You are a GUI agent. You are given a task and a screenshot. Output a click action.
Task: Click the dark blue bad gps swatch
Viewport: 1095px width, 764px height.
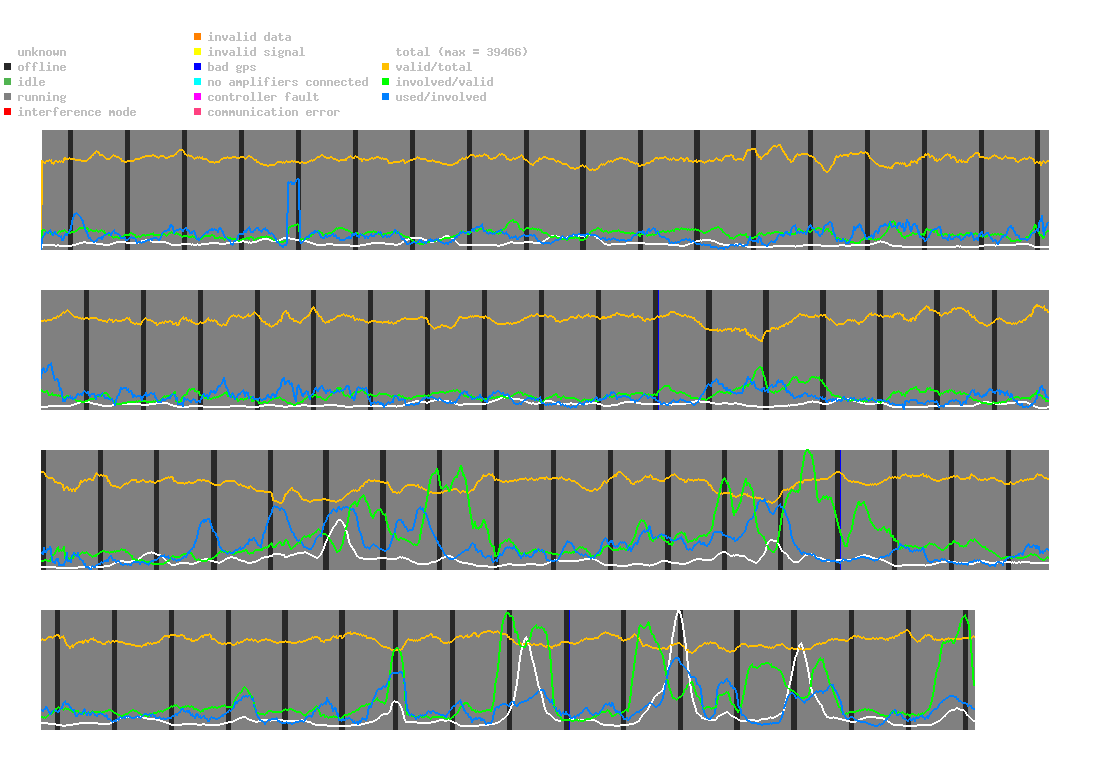click(x=198, y=67)
